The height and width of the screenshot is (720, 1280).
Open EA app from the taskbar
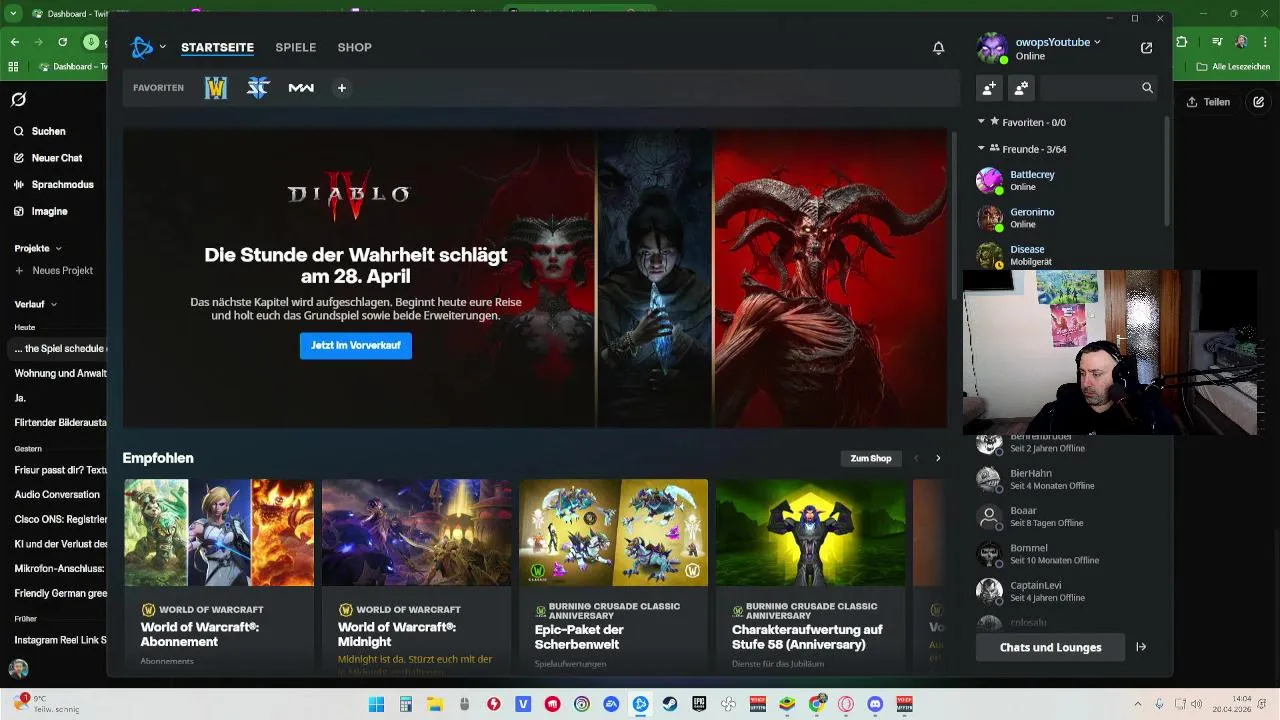(x=611, y=704)
